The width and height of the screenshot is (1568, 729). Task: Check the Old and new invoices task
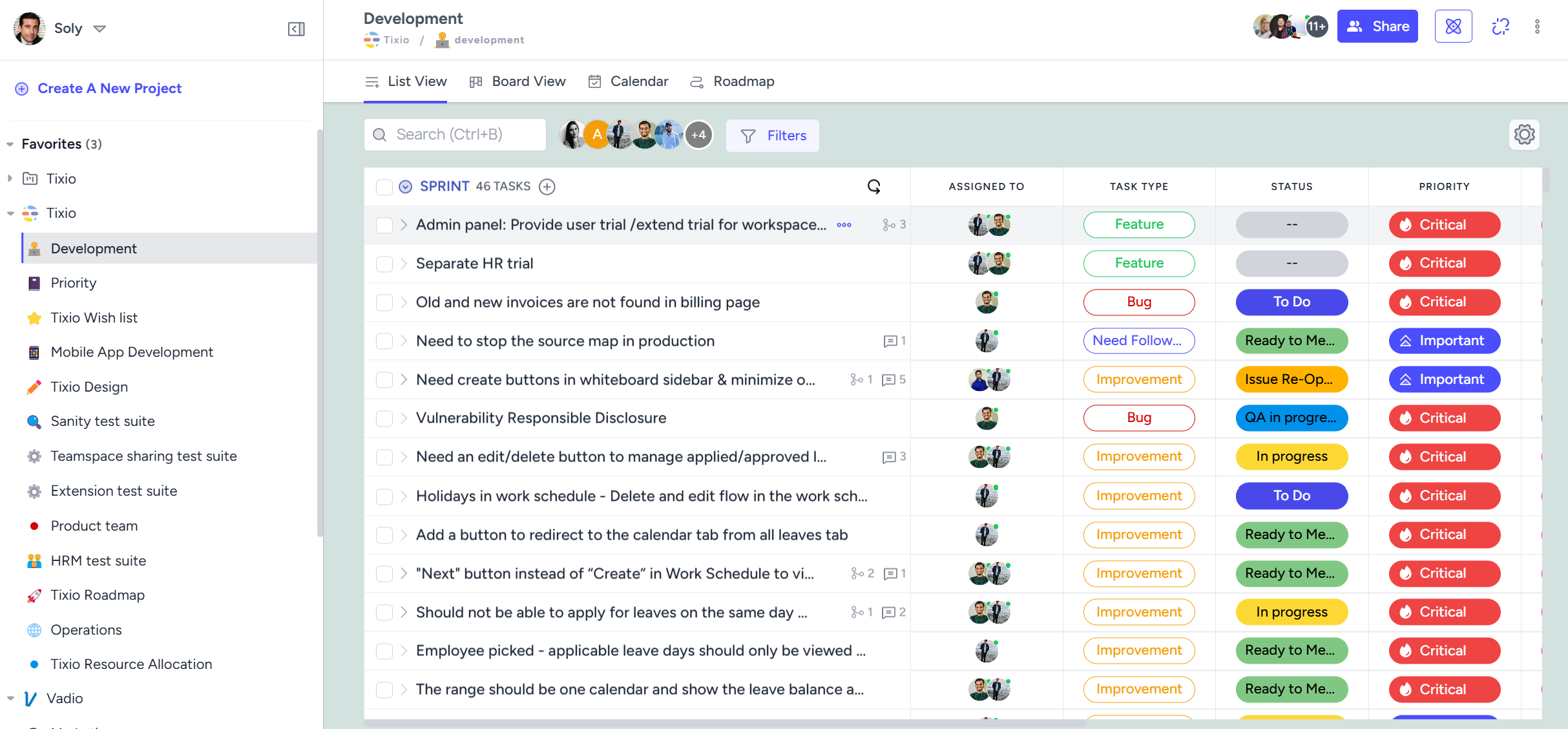coord(385,302)
